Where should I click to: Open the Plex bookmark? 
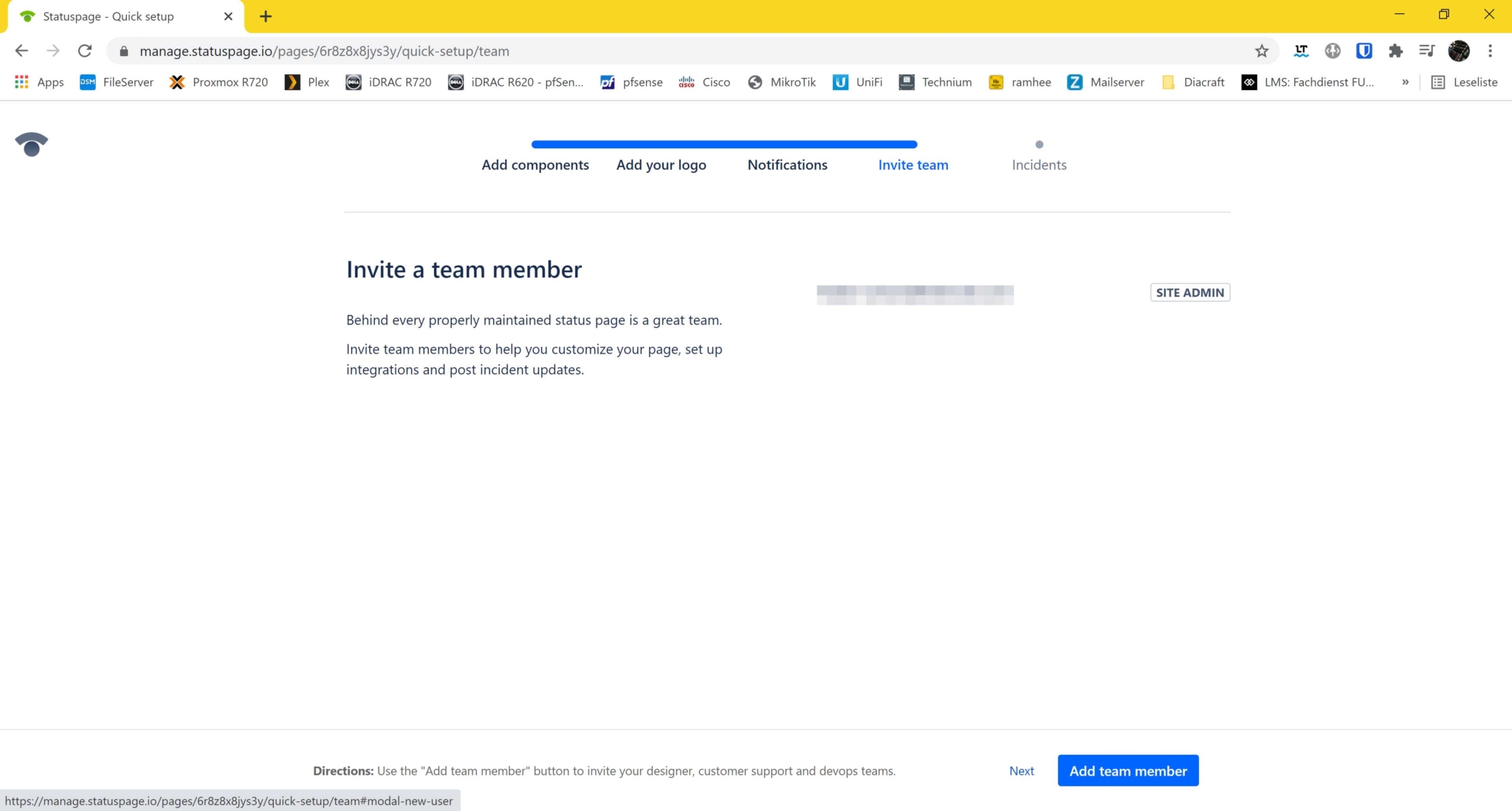(x=306, y=82)
